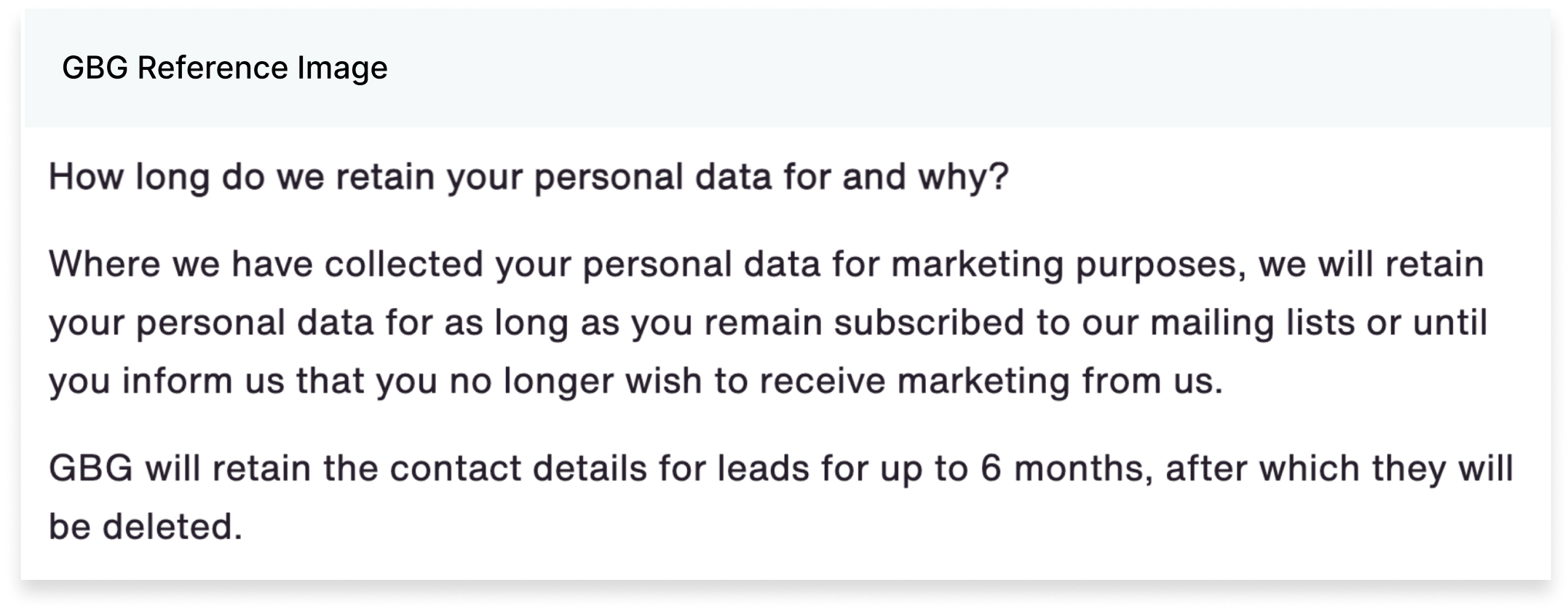Click the question mark after "why"

[x=999, y=176]
